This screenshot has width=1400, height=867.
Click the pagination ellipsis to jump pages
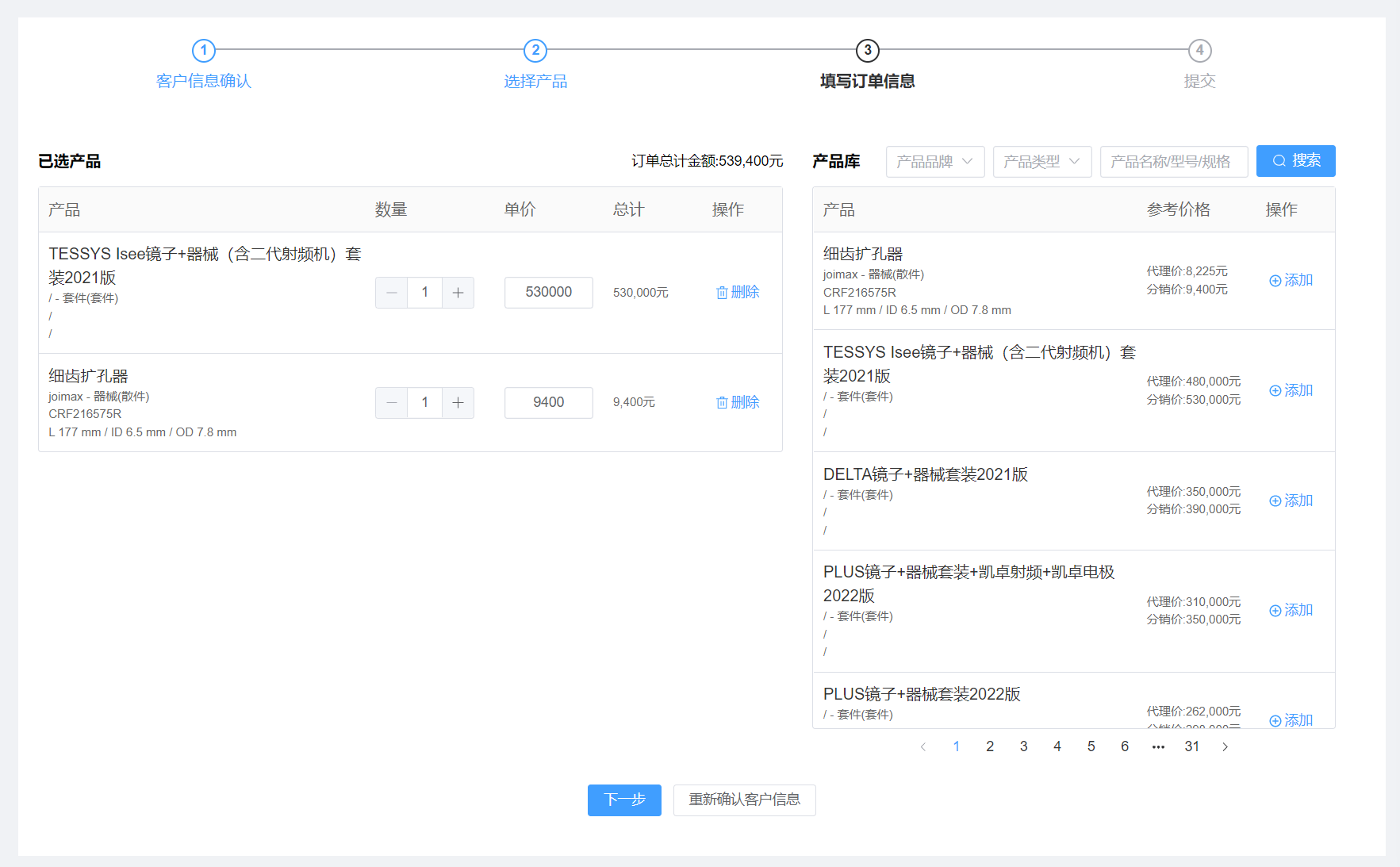coord(1158,747)
